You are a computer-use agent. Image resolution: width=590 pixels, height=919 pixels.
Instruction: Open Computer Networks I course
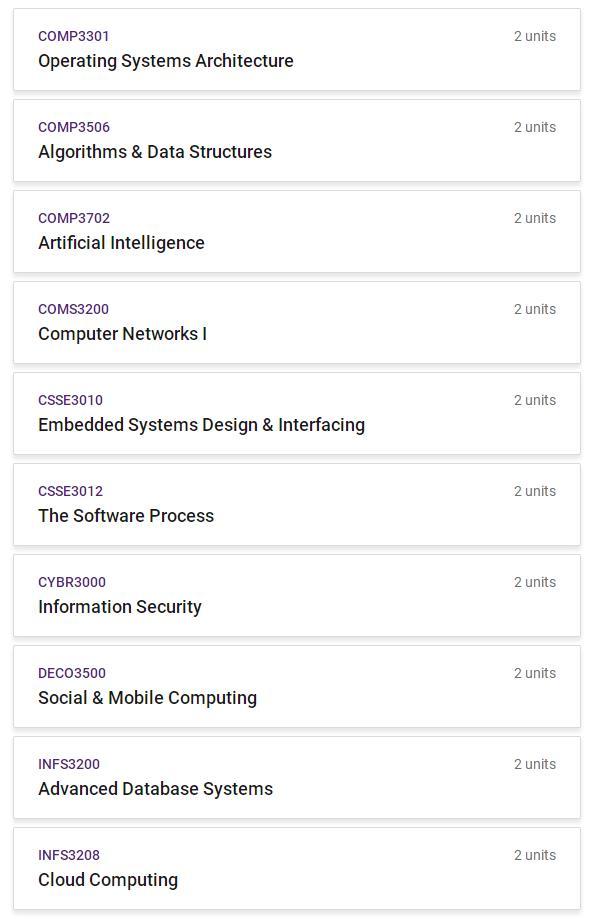pyautogui.click(x=296, y=322)
